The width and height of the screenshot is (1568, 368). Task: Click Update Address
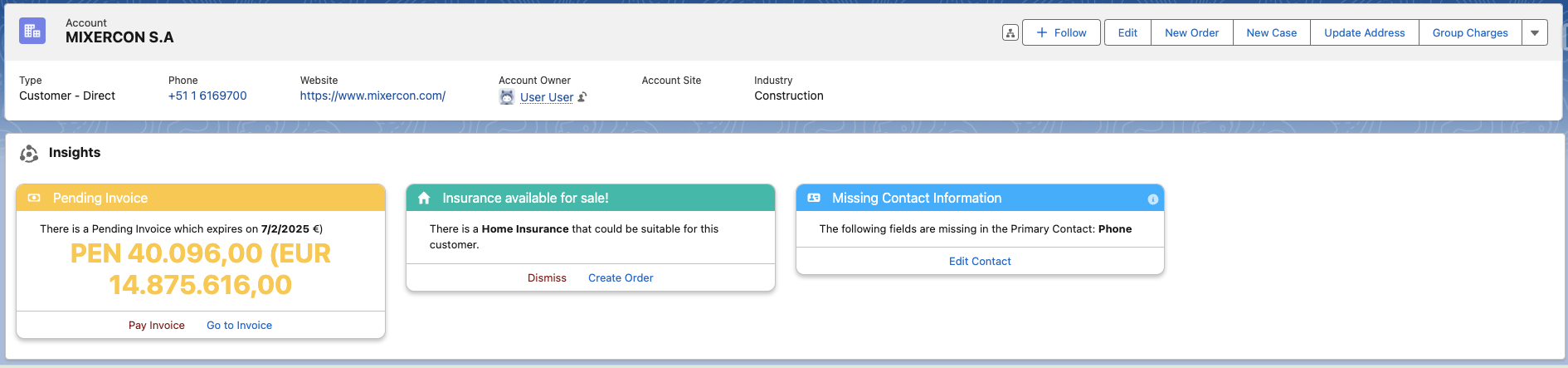click(1364, 32)
